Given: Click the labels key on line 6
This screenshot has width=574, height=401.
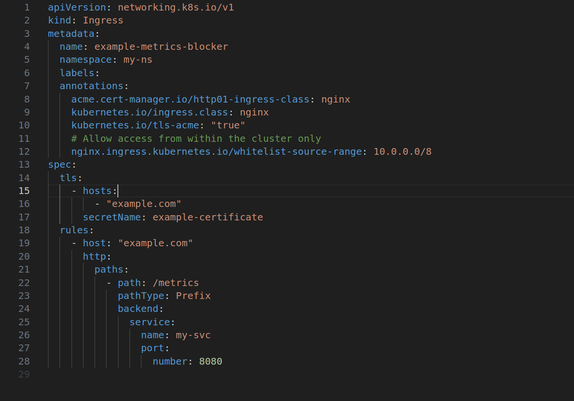Looking at the screenshot, I should click(x=77, y=73).
